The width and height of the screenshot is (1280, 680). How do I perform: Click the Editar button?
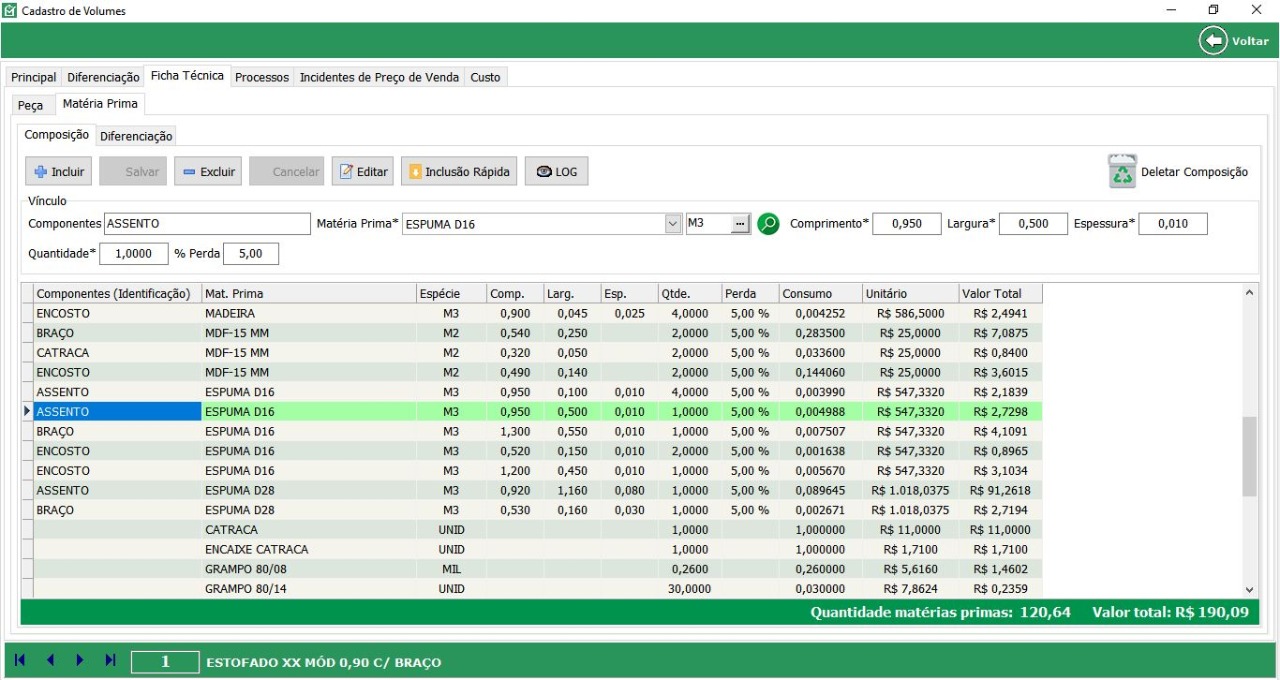point(363,171)
